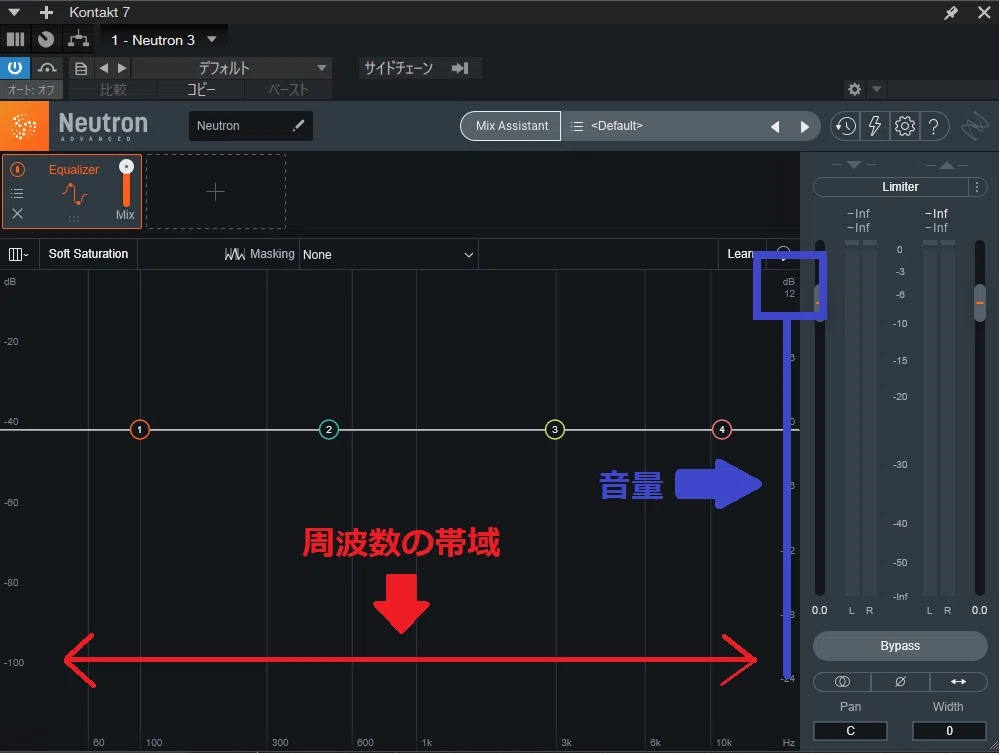Click the sidechain arrow icon

[x=460, y=68]
